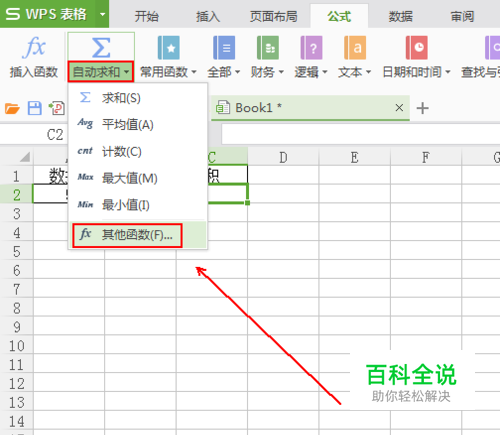Select column E header
The image size is (500, 435).
[x=354, y=157]
